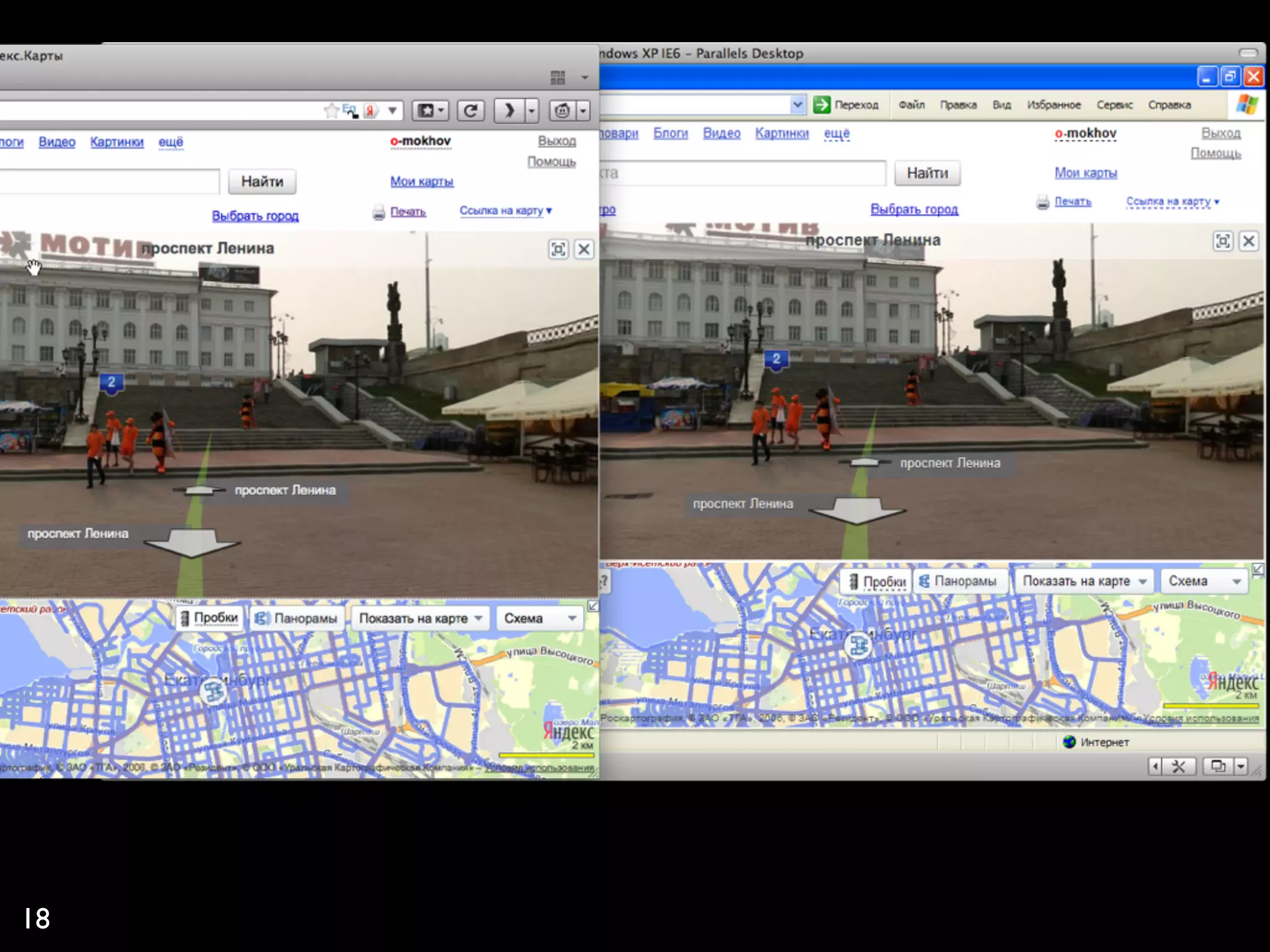Viewport: 1270px width, 952px height.
Task: Click the numbered marker 2 in left panorama
Action: 111,382
